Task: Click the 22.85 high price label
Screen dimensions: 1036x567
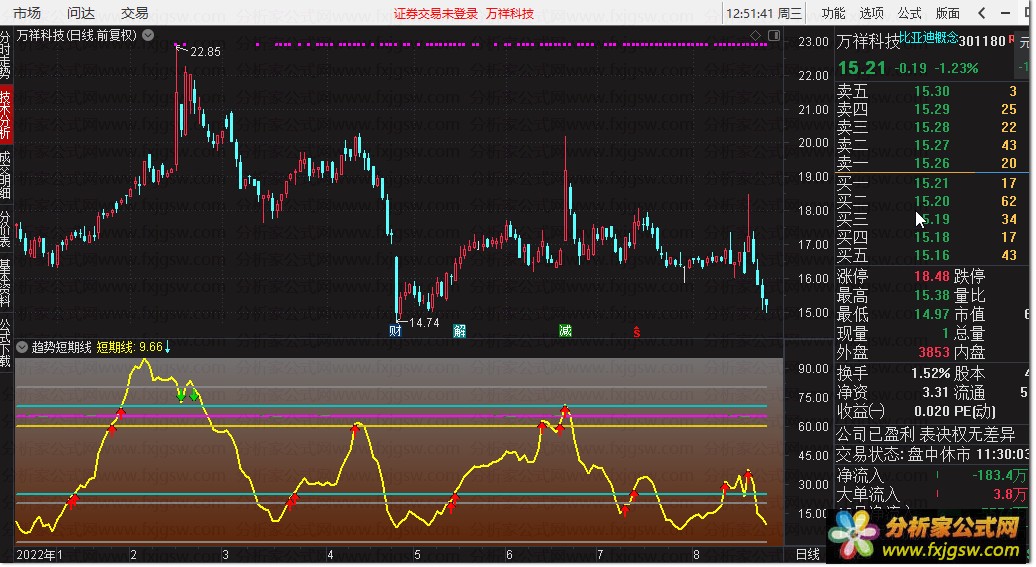Action: tap(205, 52)
